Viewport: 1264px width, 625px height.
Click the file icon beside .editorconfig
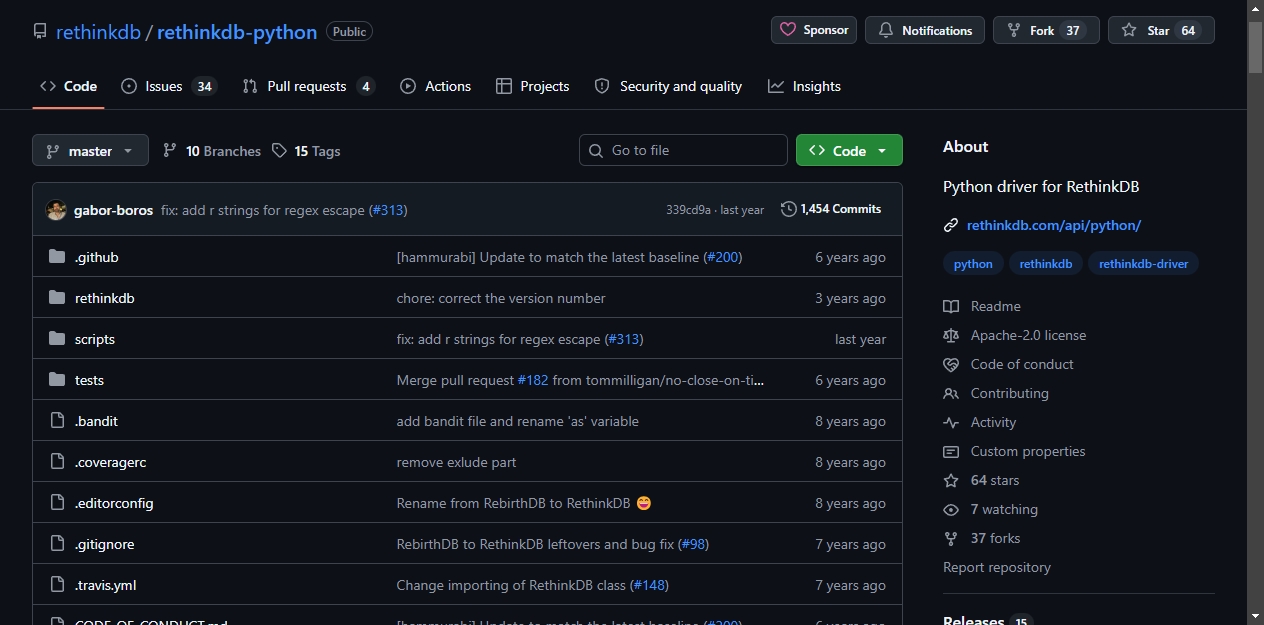(57, 503)
